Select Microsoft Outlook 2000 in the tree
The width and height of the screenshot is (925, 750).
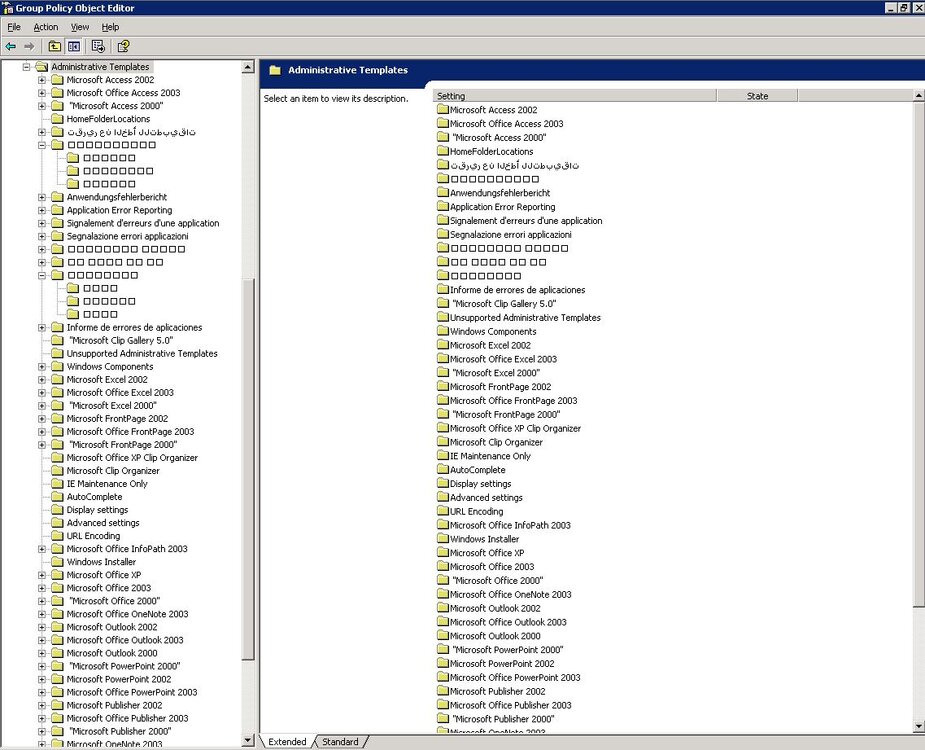tap(112, 653)
